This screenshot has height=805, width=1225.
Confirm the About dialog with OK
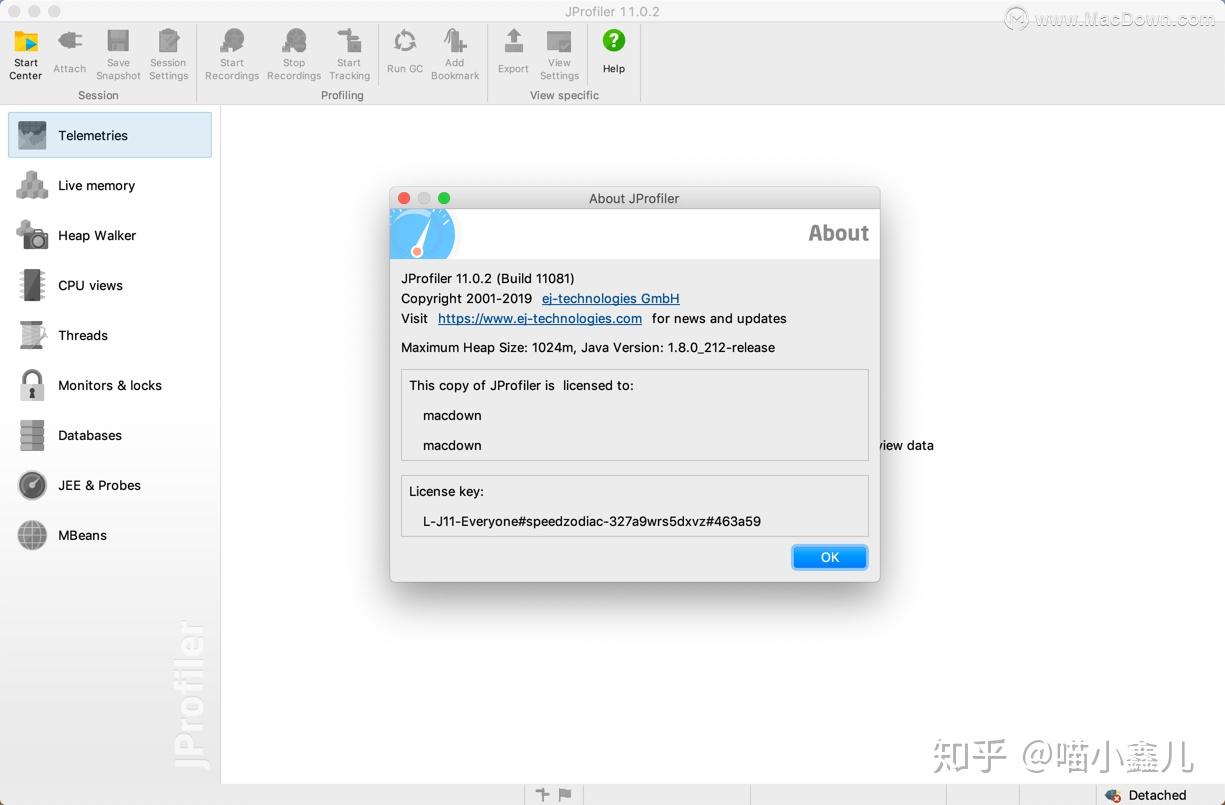(x=829, y=557)
